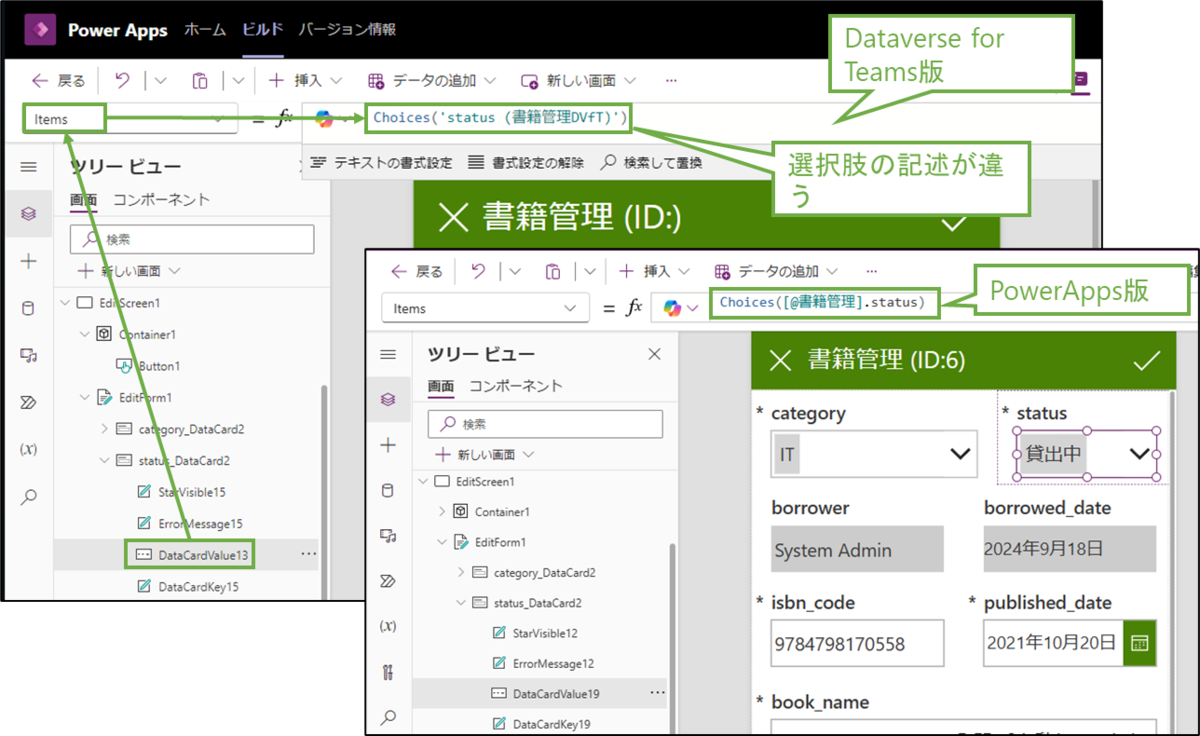Click the search magnifier icon in back sidebar
This screenshot has width=1200, height=736.
point(28,496)
